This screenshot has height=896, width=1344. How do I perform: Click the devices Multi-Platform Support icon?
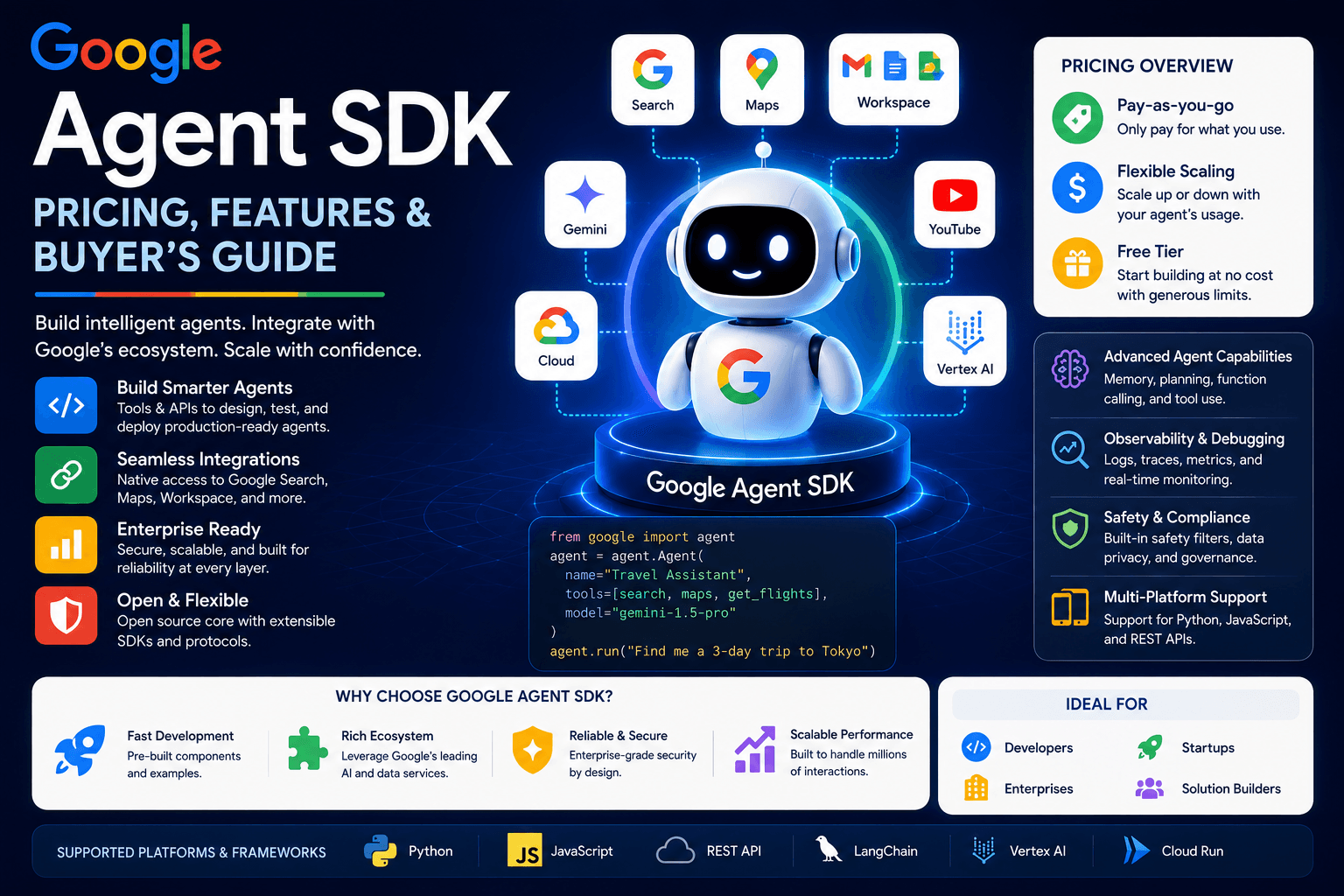click(x=1069, y=607)
